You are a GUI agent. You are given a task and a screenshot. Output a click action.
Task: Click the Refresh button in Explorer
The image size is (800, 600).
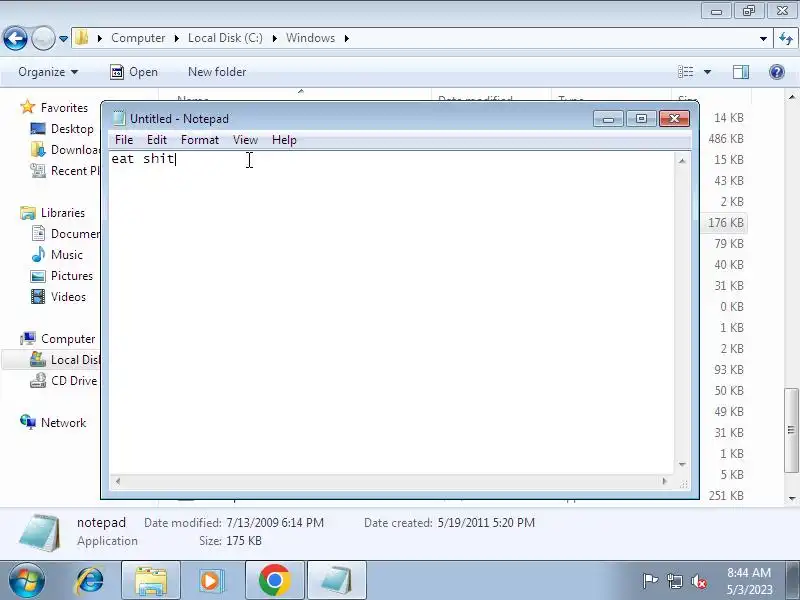click(786, 38)
